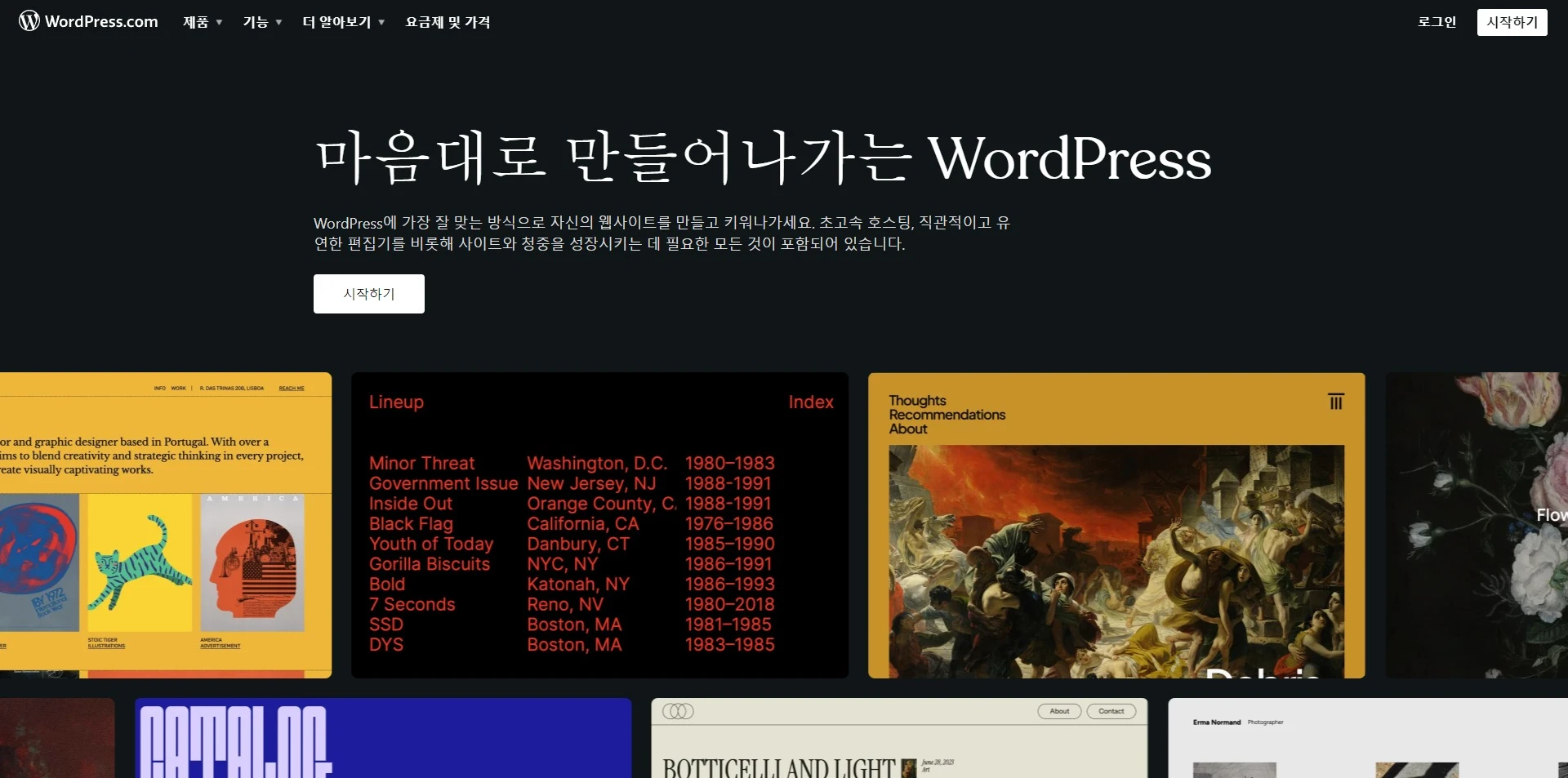Image resolution: width=1568 pixels, height=778 pixels.
Task: Click the WordPress.com logo
Action: 88,21
